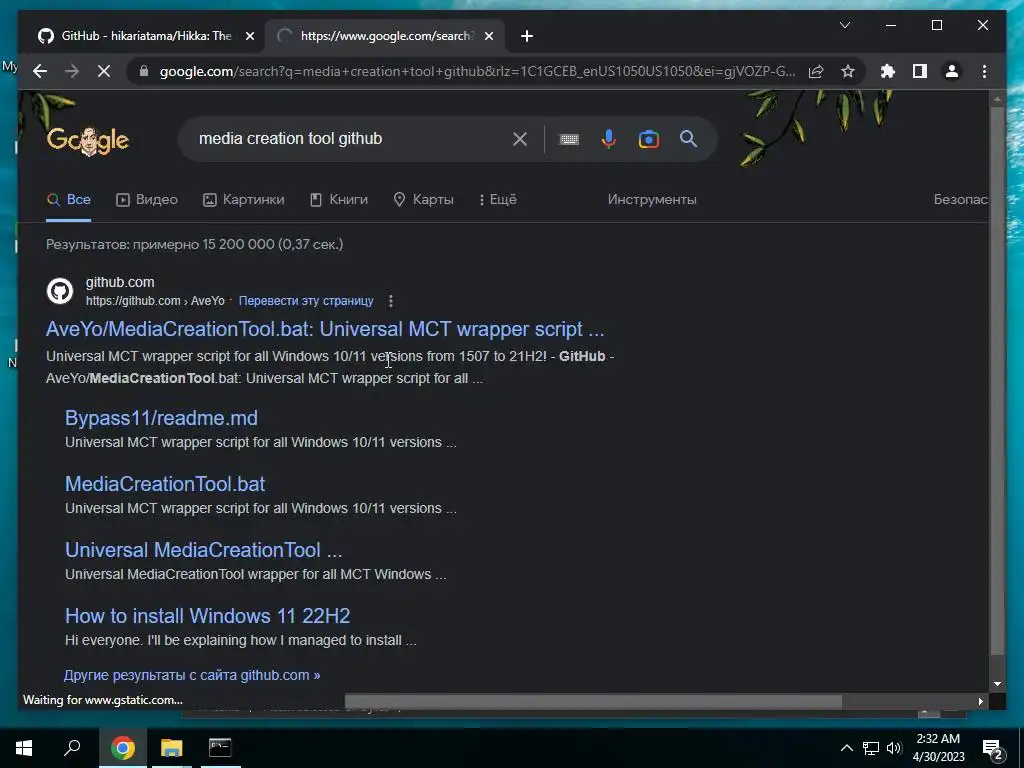Click scroll right arrow at bottom
This screenshot has width=1024, height=768.
(981, 701)
